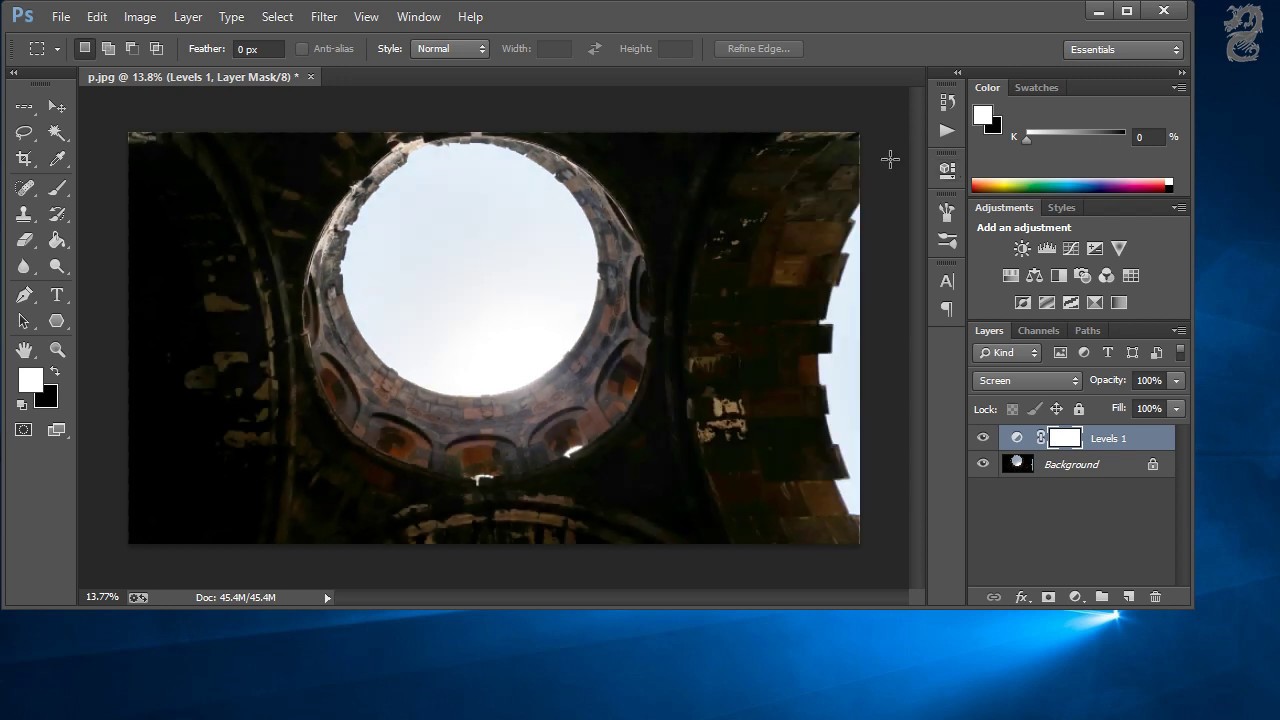Select the Zoom tool

coord(57,350)
